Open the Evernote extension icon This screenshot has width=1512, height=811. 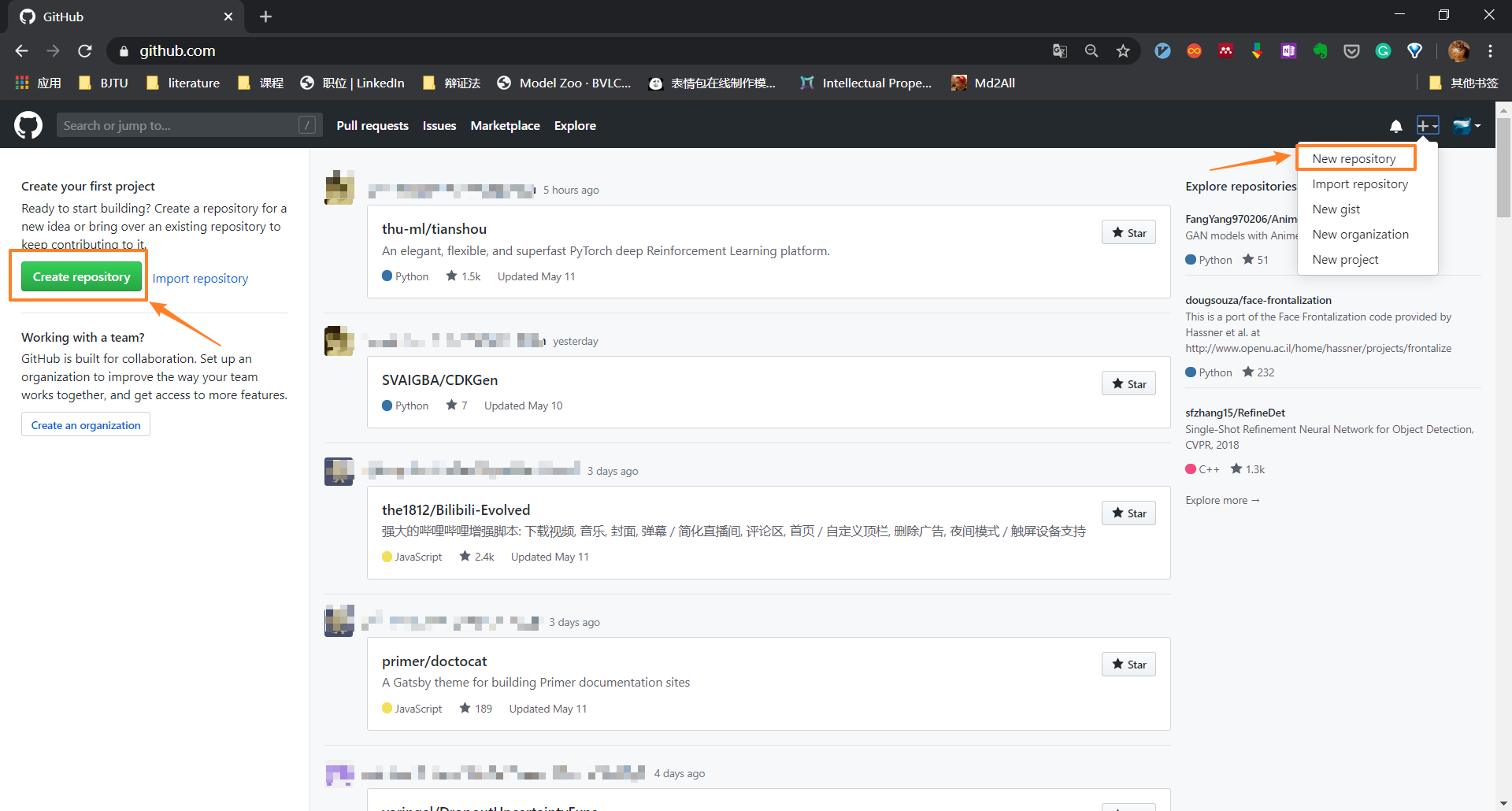(1321, 51)
